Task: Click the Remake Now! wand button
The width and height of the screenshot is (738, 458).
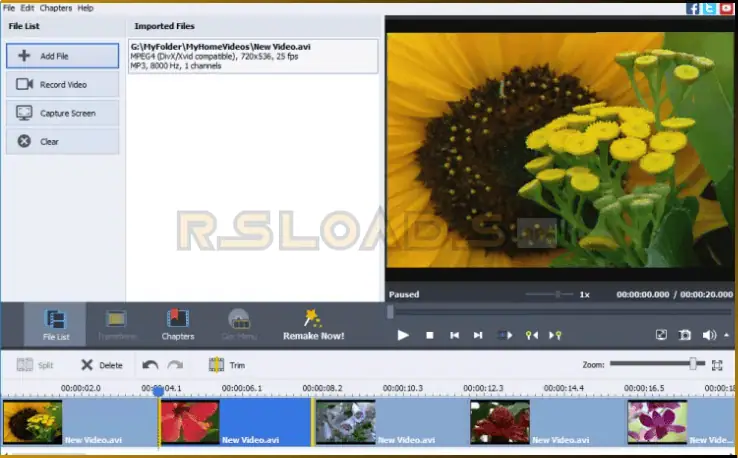Action: point(314,324)
